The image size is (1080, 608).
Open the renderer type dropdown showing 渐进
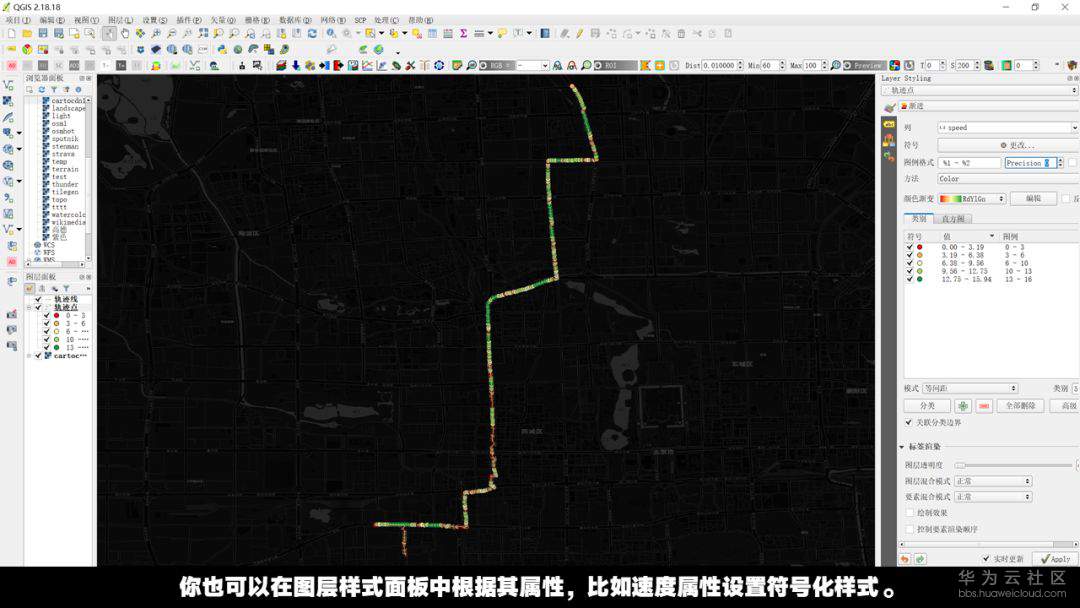[988, 106]
